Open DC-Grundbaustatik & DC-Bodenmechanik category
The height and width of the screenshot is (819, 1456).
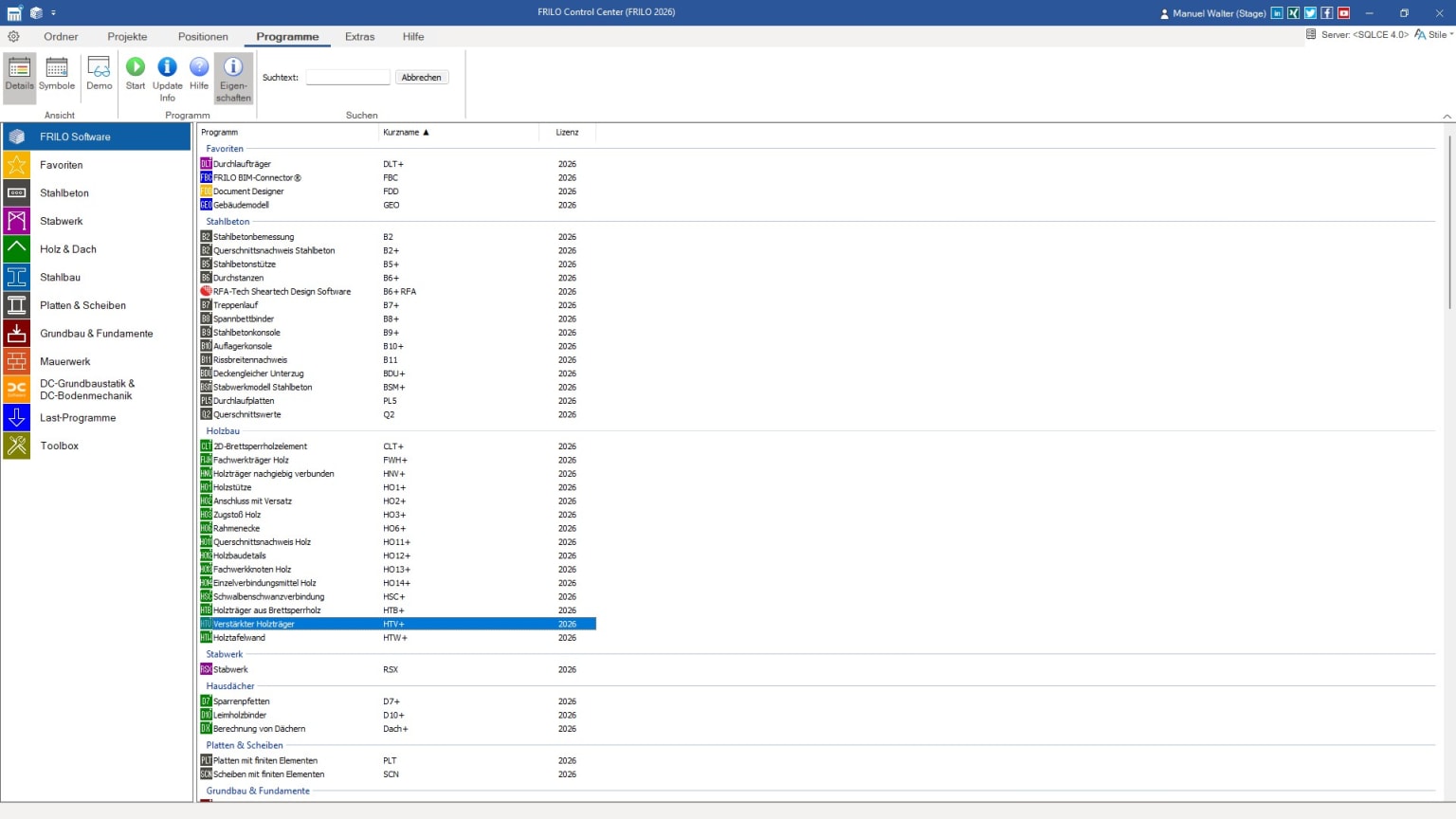[97, 390]
